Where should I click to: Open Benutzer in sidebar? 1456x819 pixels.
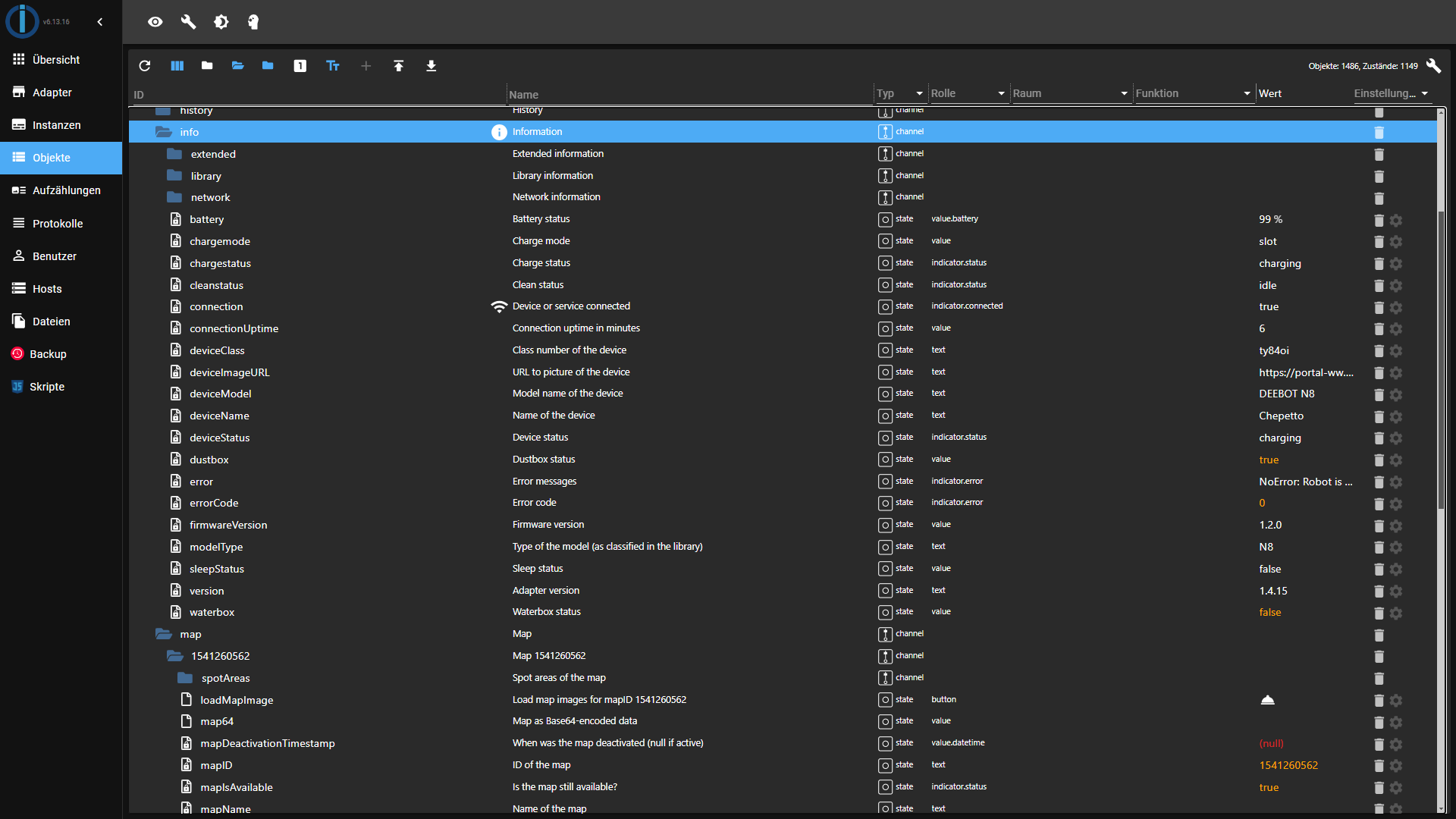point(61,256)
